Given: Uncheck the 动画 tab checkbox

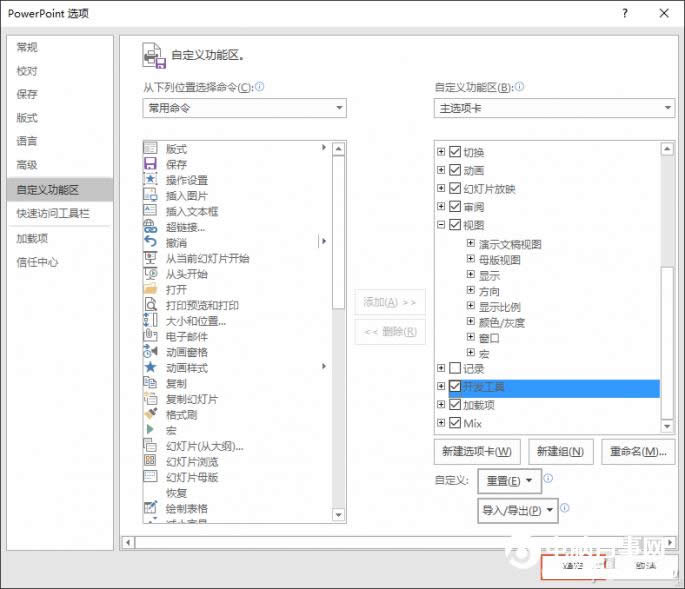Looking at the screenshot, I should [455, 171].
